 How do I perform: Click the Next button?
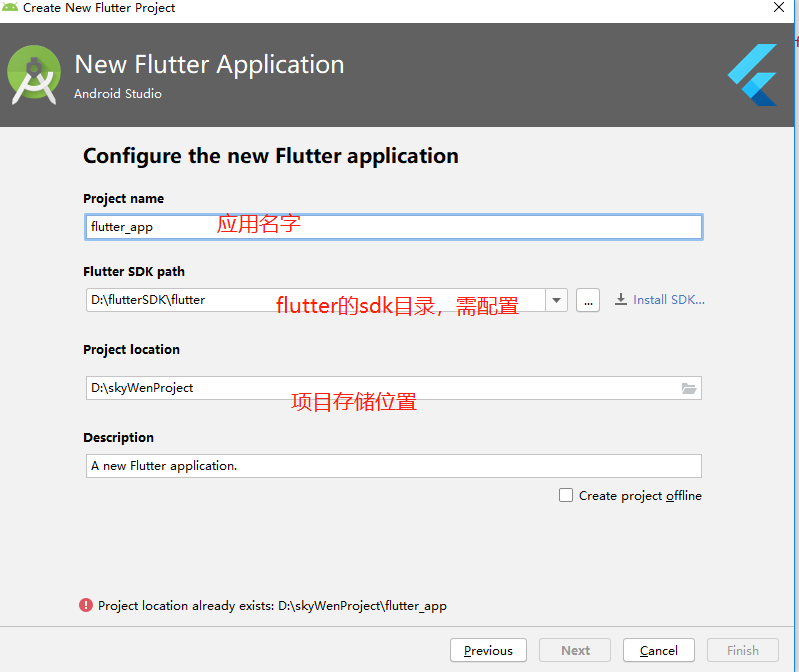point(575,650)
